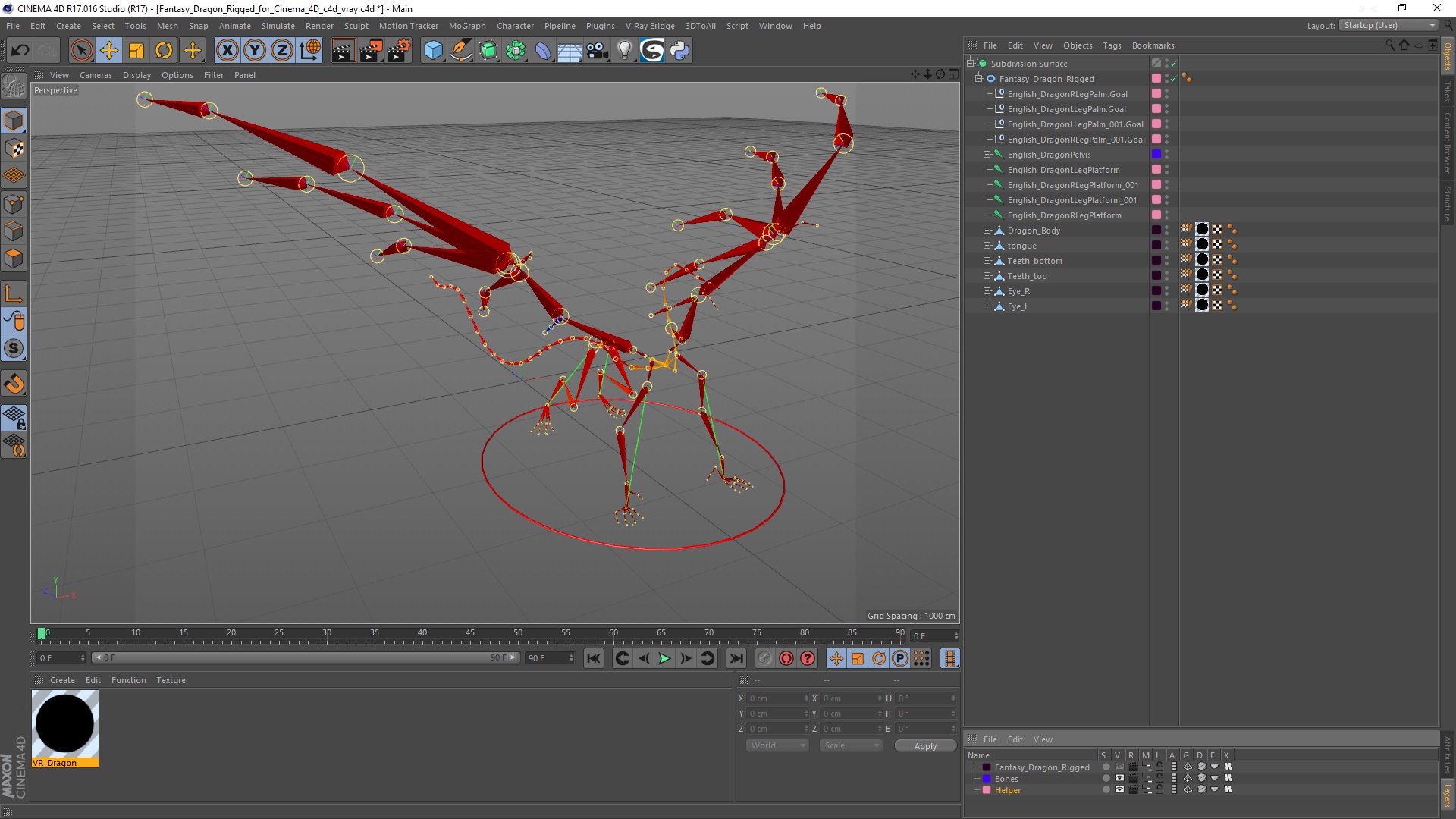Add a Floor environment object
This screenshot has width=1456, height=819.
coord(570,51)
